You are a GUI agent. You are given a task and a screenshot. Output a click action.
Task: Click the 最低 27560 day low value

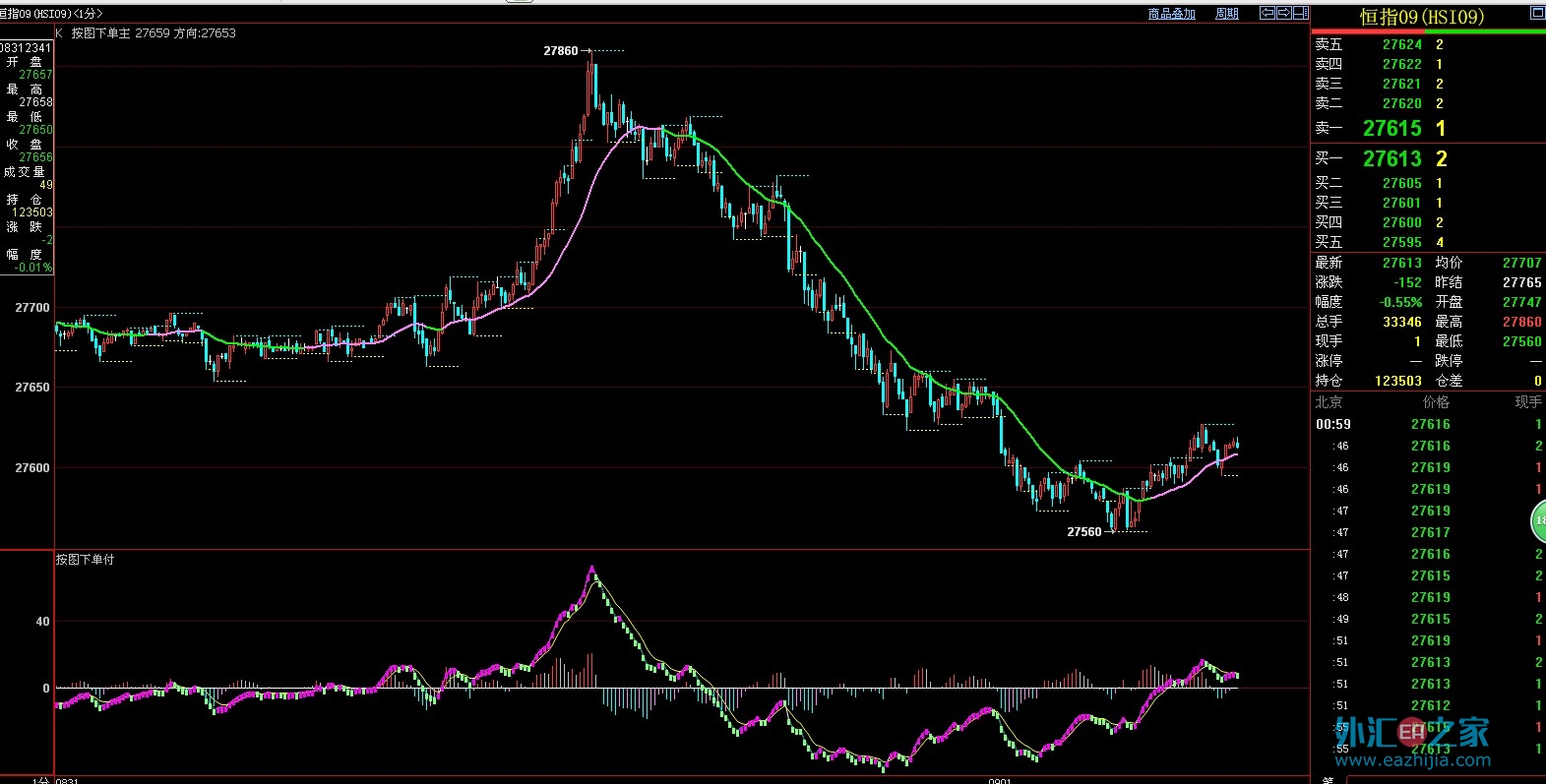[x=1521, y=341]
